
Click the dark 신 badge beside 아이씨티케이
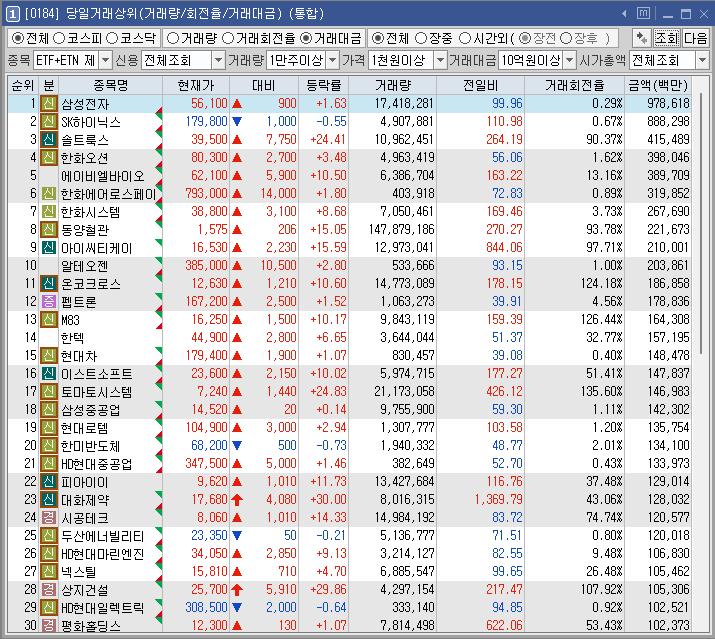(x=48, y=248)
